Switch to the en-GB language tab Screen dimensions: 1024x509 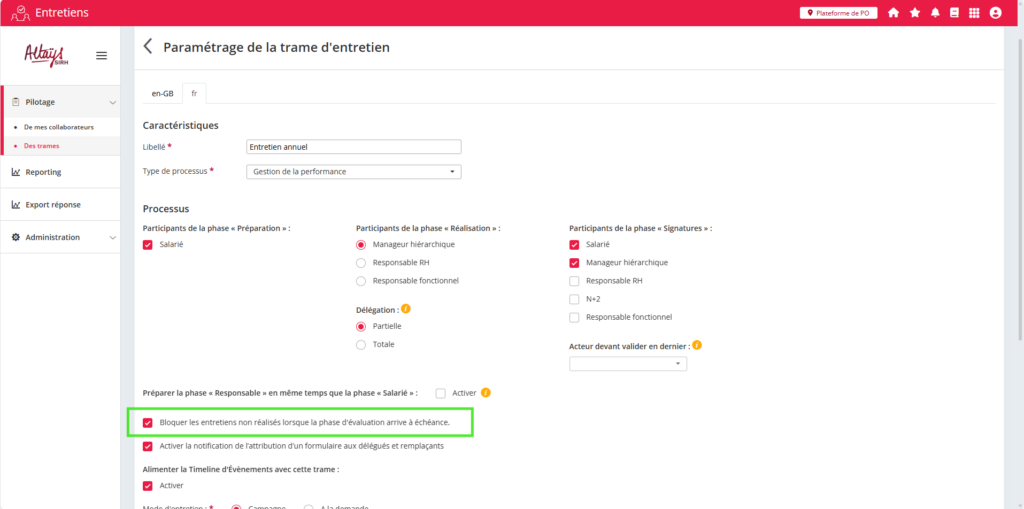click(x=162, y=93)
